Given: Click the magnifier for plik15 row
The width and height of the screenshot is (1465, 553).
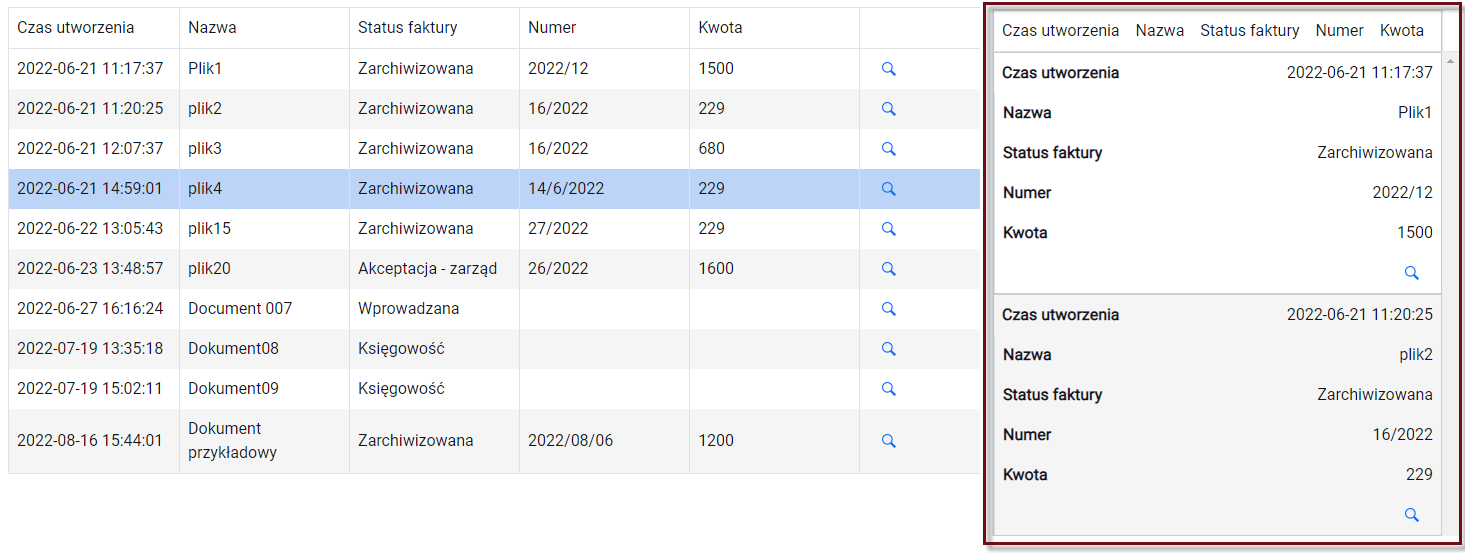Looking at the screenshot, I should pyautogui.click(x=888, y=229).
